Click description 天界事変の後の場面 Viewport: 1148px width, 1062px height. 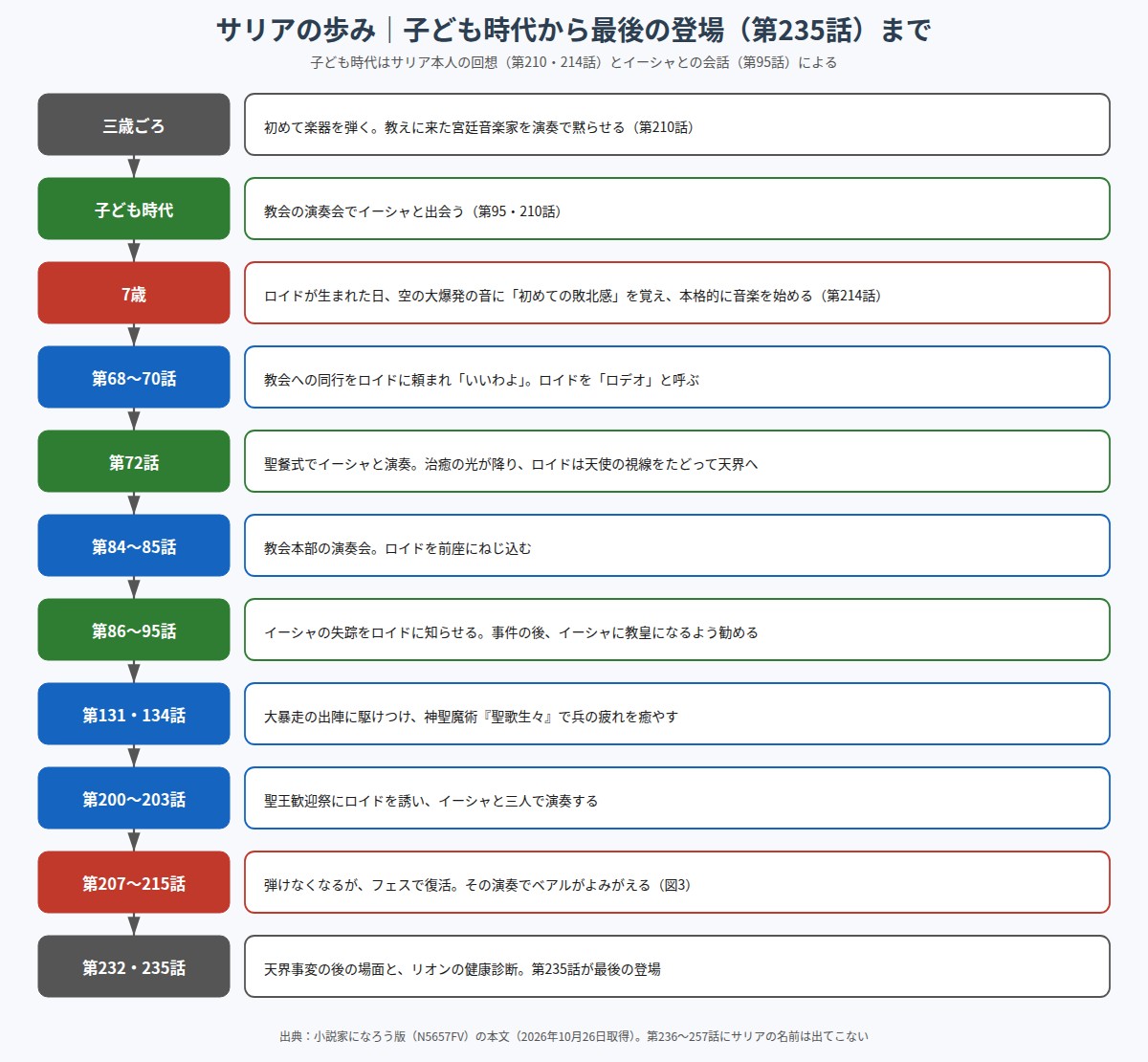[677, 966]
